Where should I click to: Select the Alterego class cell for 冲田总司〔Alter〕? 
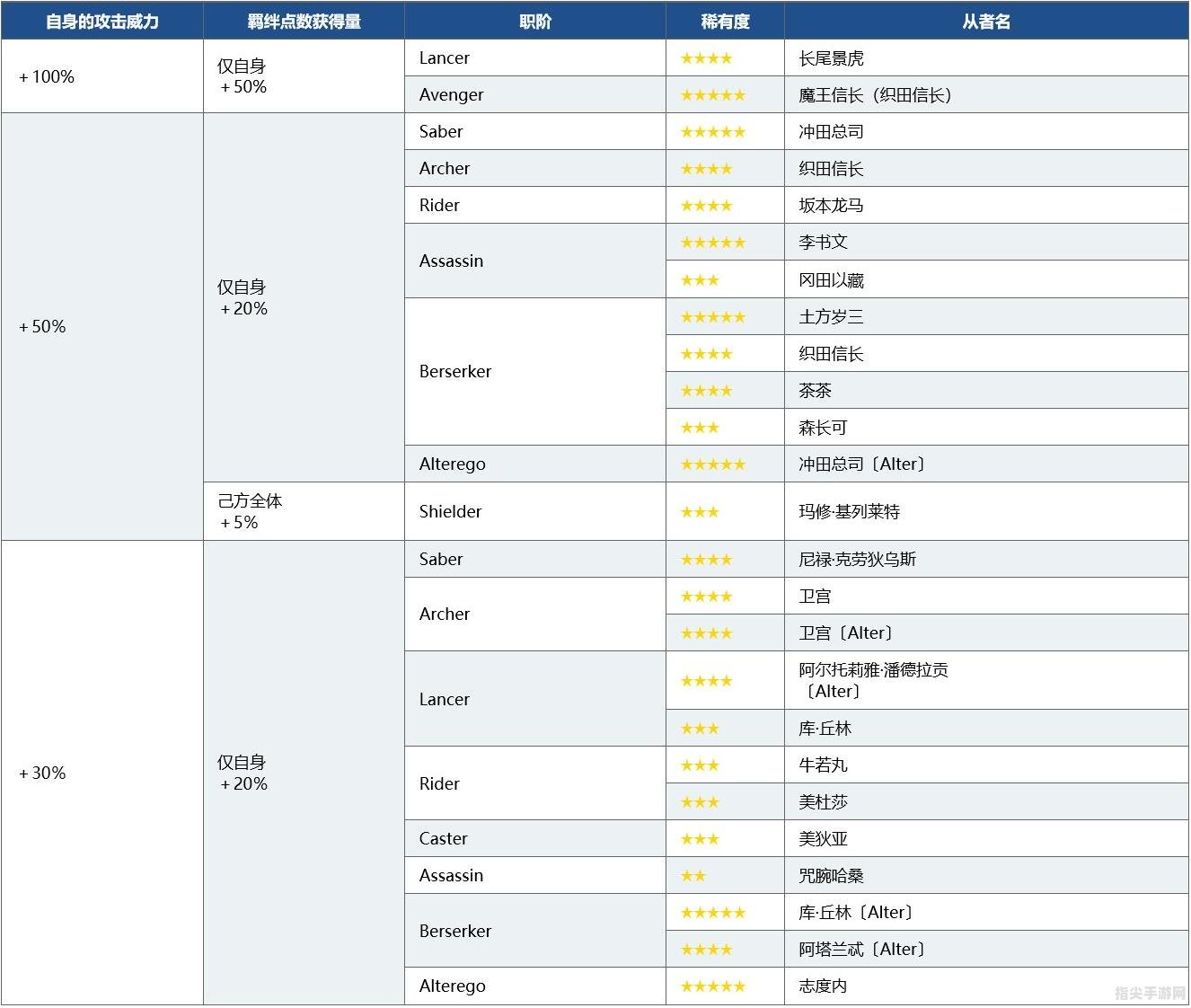coord(535,464)
